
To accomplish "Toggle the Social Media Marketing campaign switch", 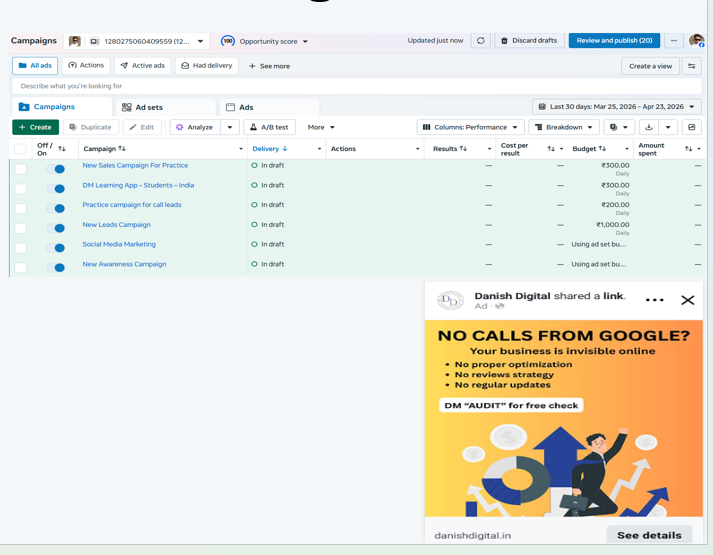I will point(56,248).
